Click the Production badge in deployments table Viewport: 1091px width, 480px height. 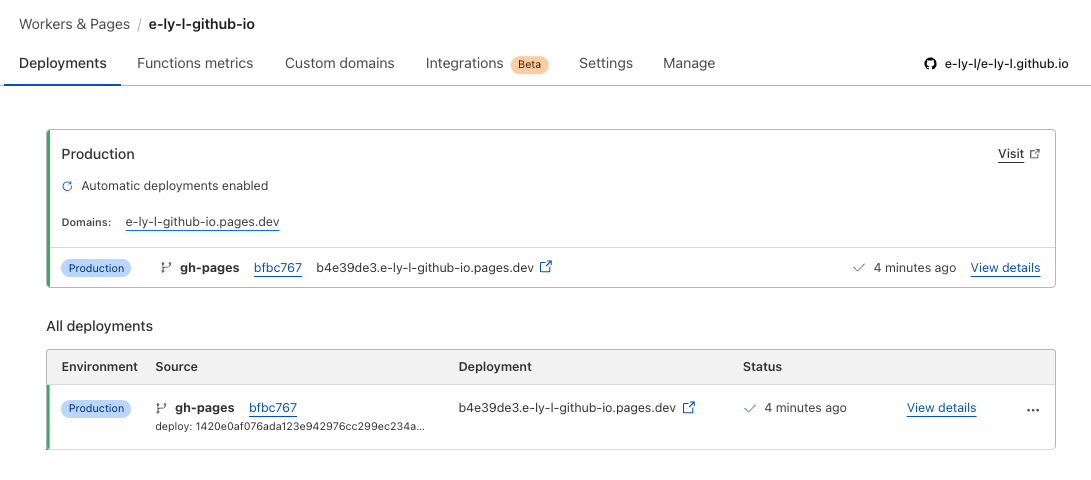click(96, 408)
